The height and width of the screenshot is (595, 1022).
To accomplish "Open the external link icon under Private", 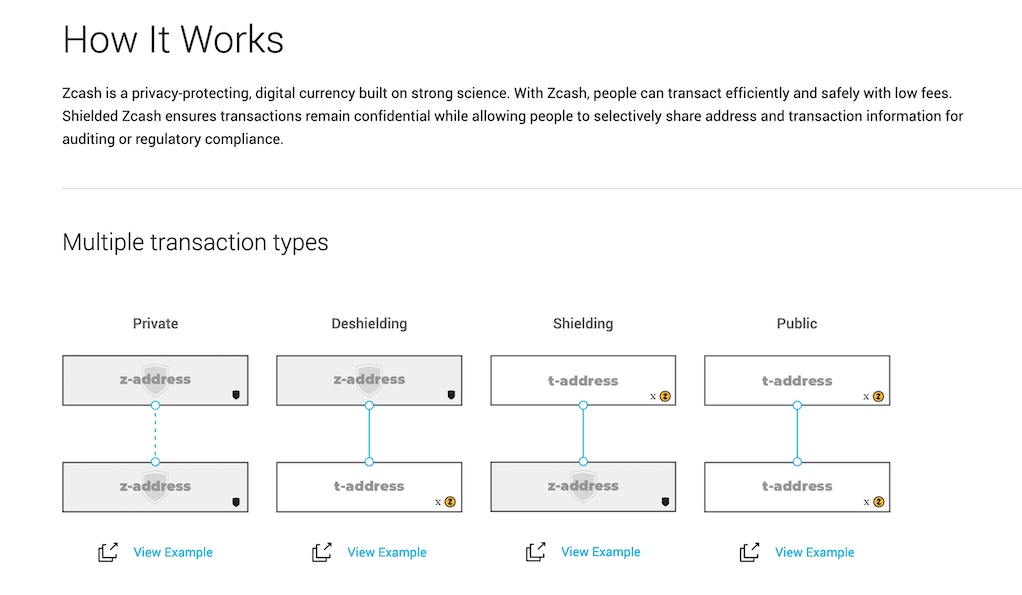I will click(108, 552).
